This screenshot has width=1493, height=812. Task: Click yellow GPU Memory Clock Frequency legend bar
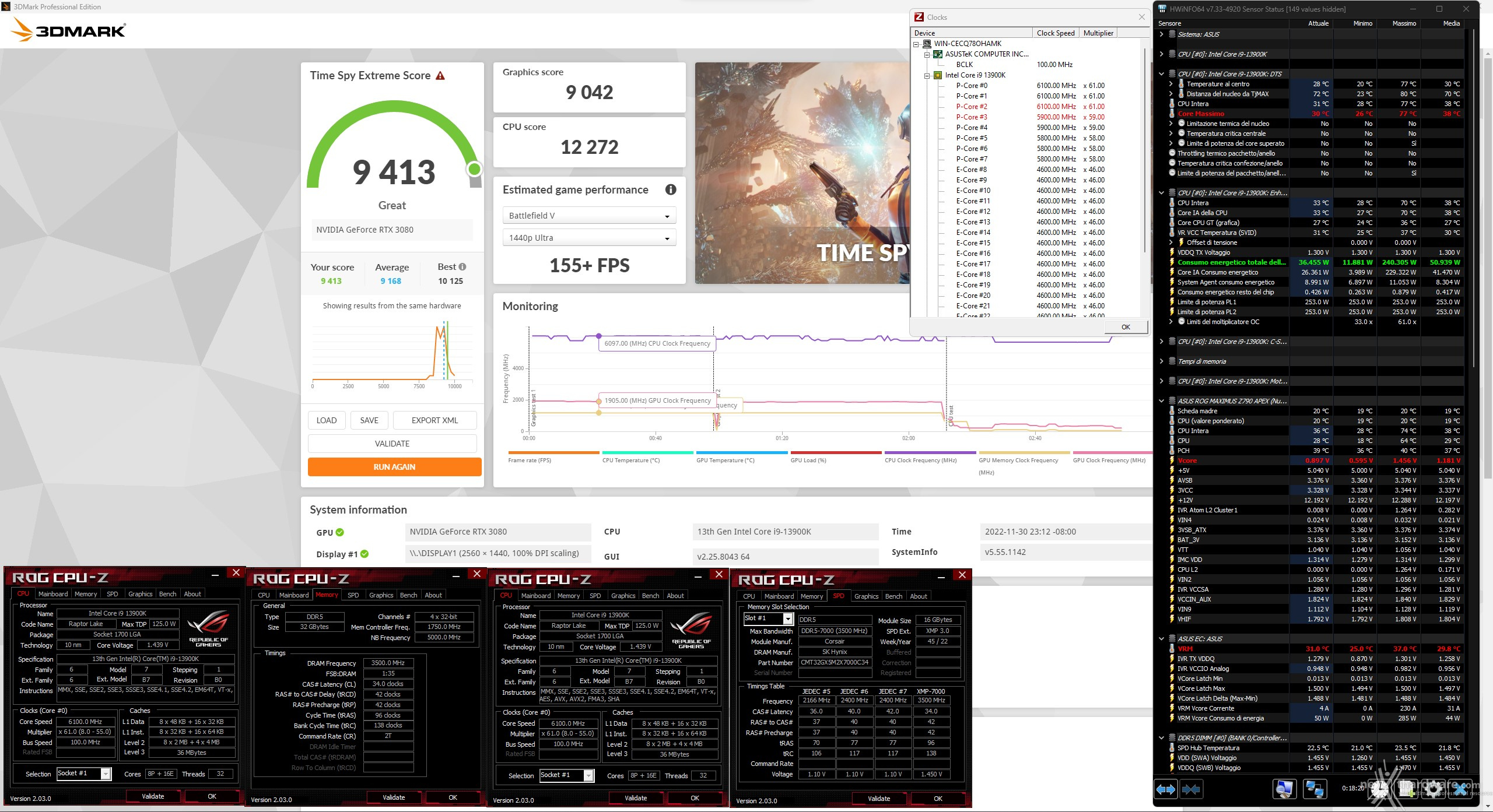coord(1024,452)
